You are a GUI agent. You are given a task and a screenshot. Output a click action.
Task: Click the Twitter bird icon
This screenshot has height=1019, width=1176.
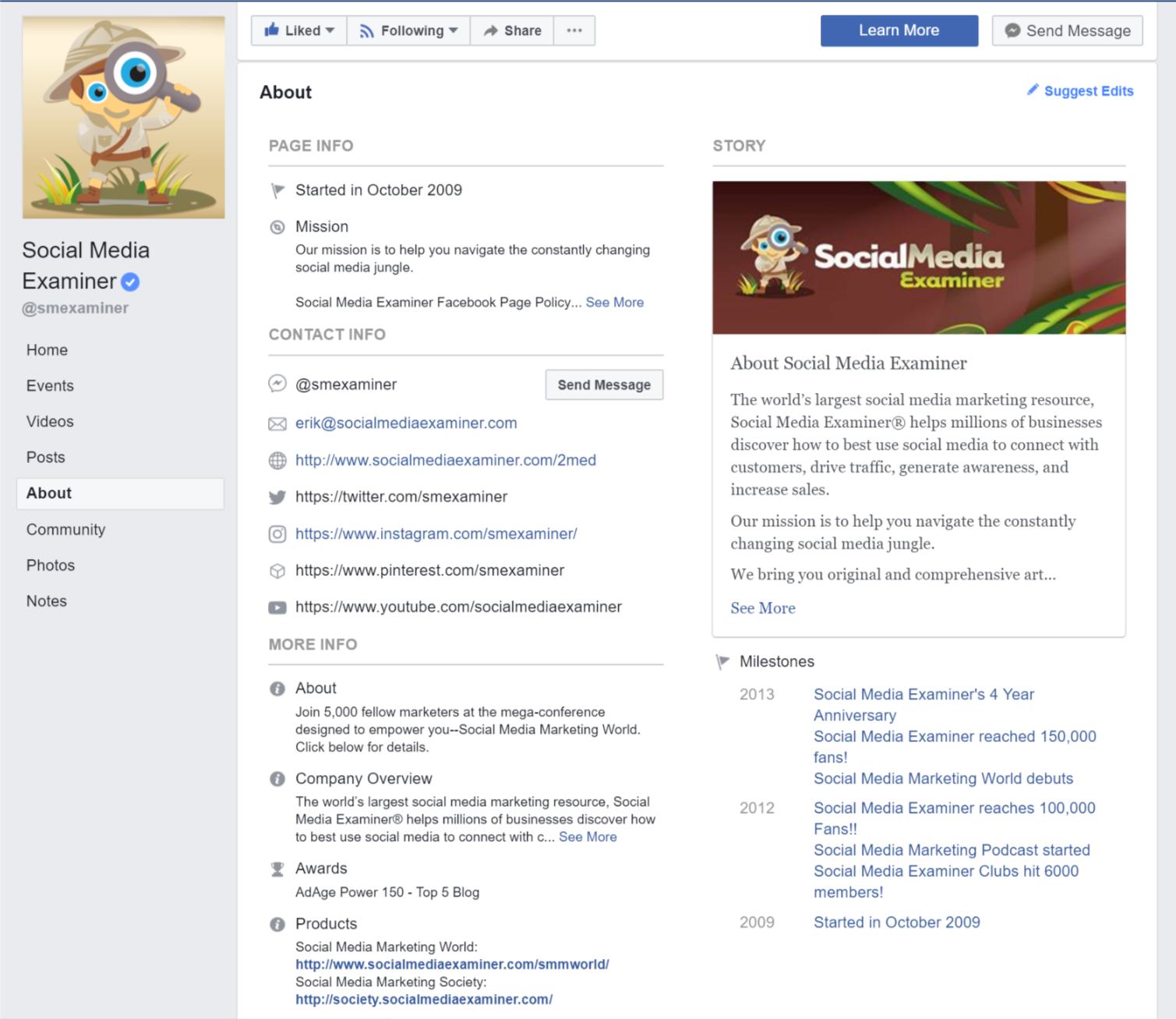click(x=277, y=497)
